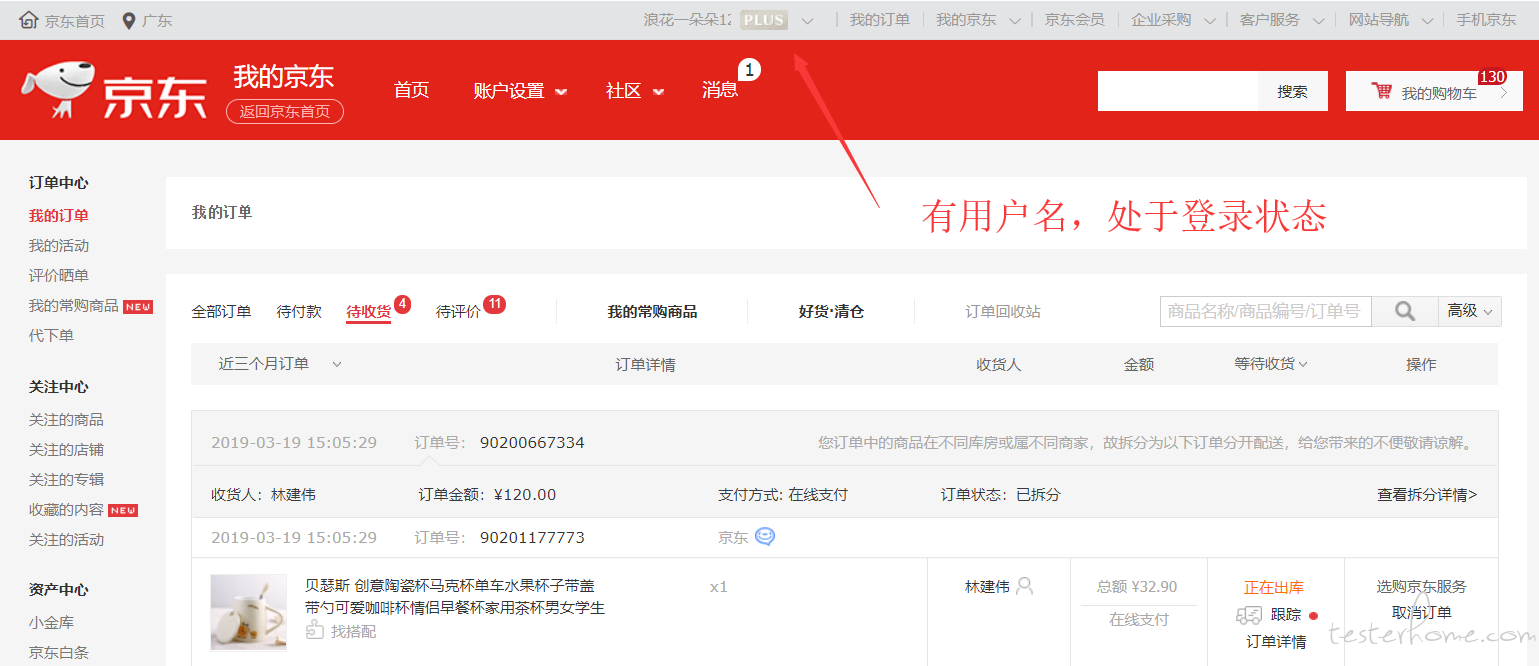This screenshot has height=666, width=1539.
Task: Click the 京东首页 link in top bar
Action: point(74,21)
